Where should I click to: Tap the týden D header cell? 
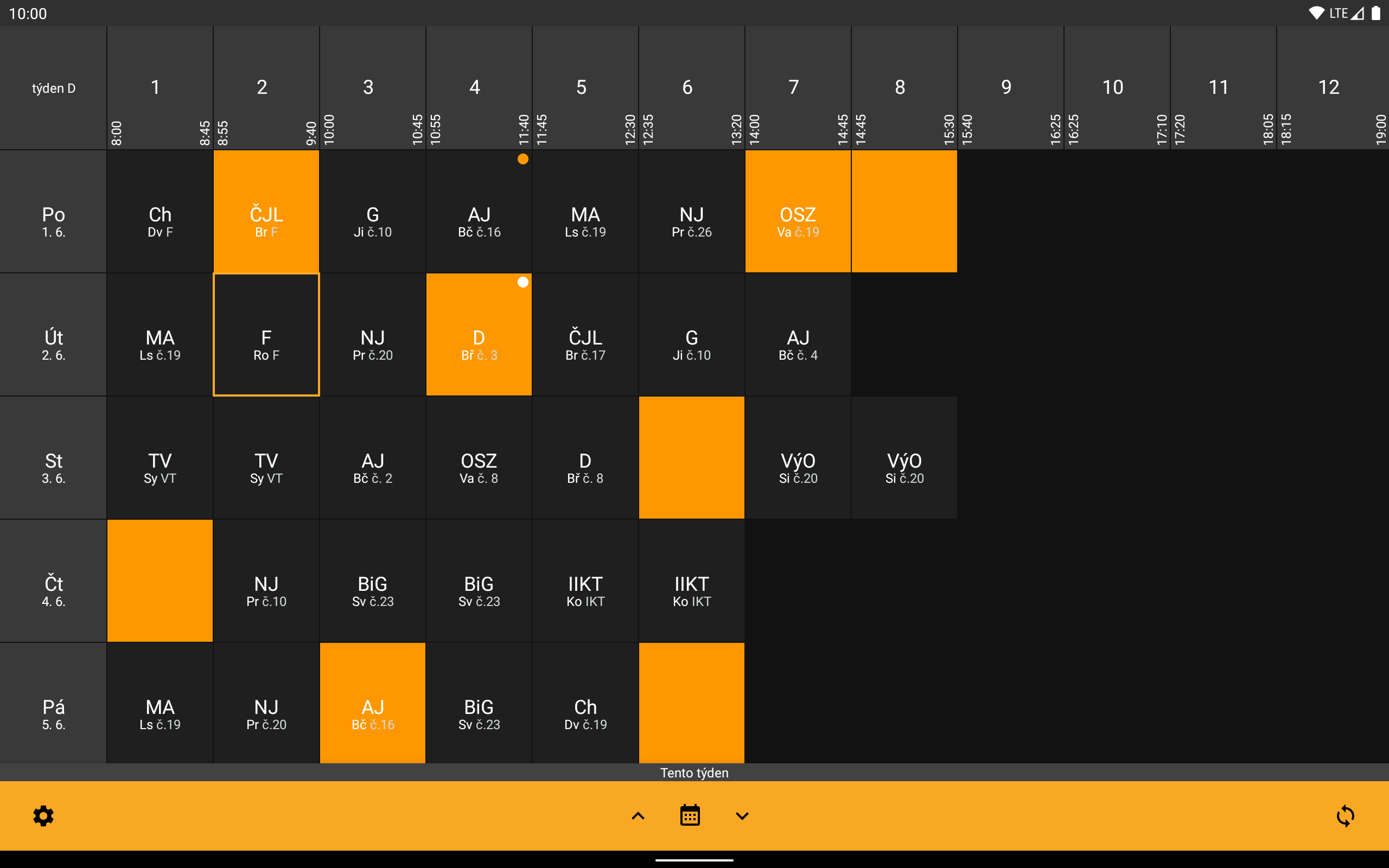(53, 88)
